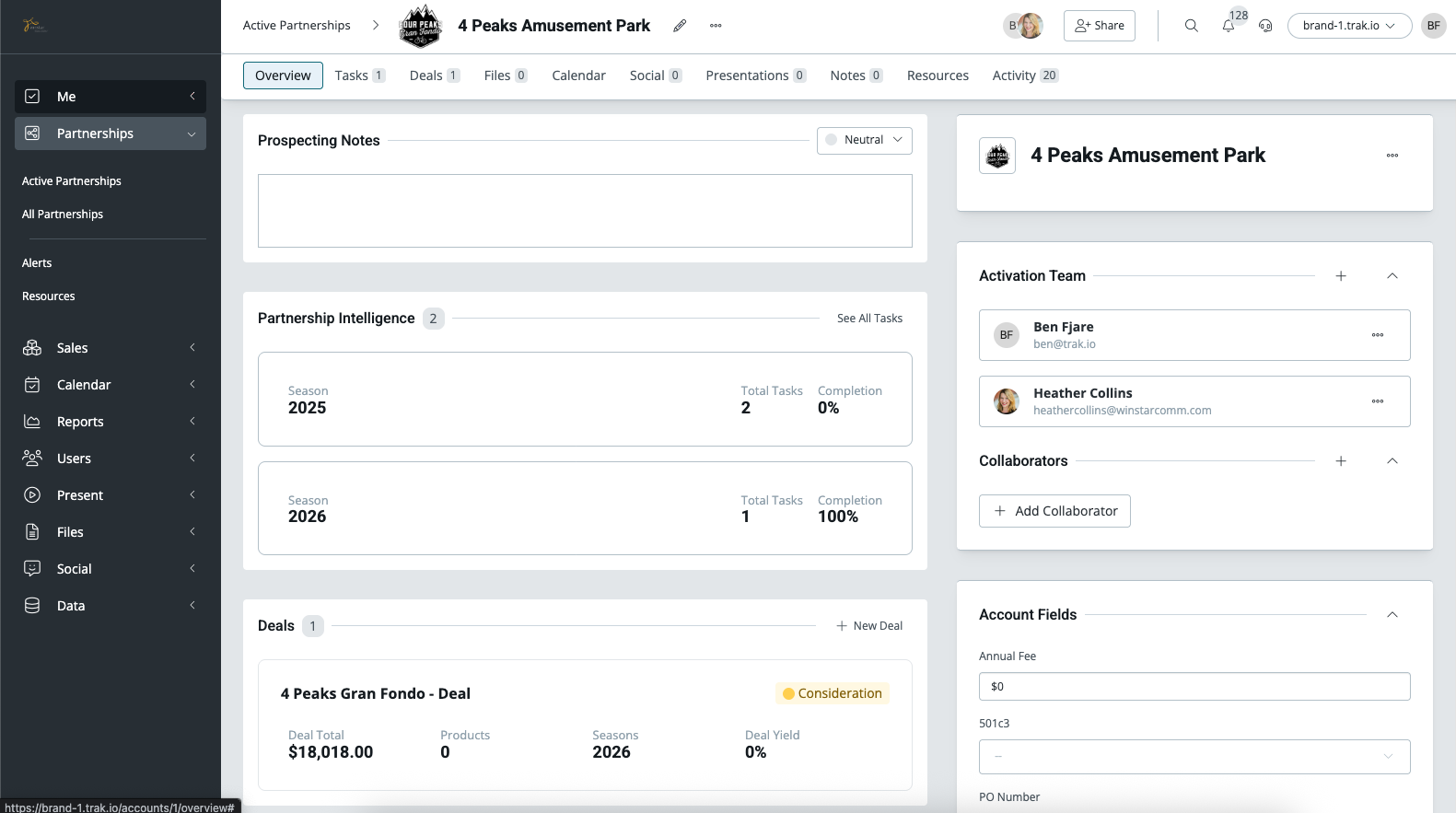Click the 4 Peaks logo on account card

click(997, 156)
